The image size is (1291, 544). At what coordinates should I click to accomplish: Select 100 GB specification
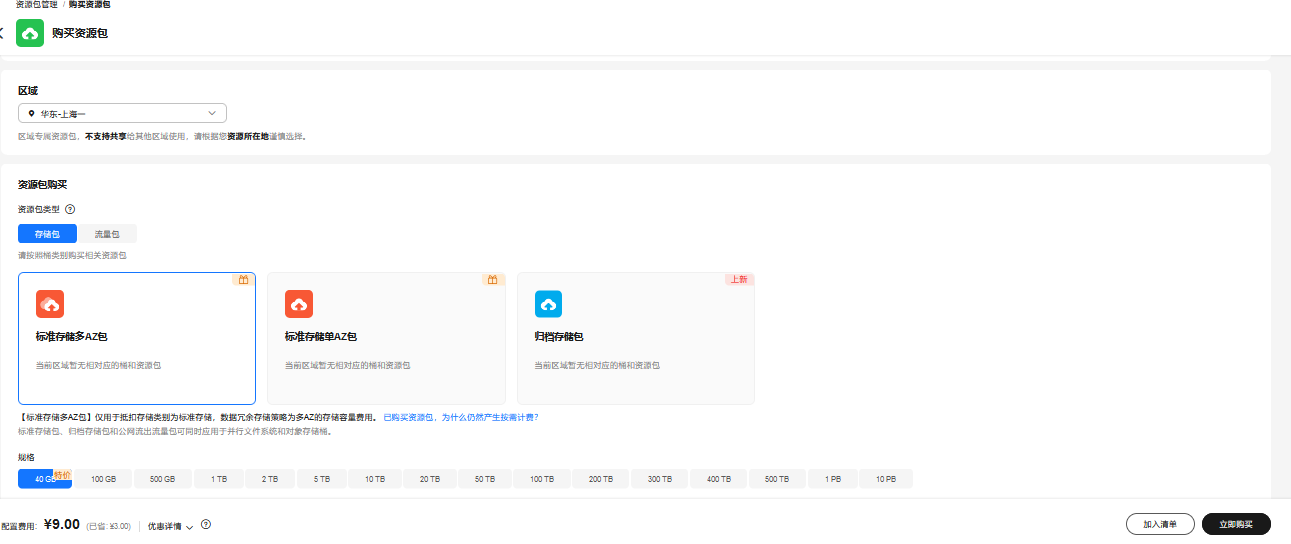(104, 480)
